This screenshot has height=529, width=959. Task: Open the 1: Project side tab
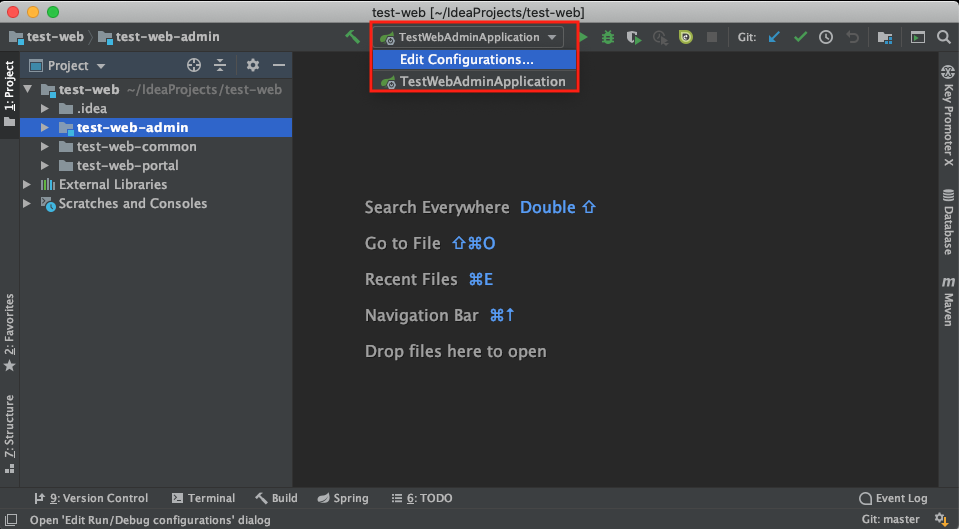tap(9, 94)
